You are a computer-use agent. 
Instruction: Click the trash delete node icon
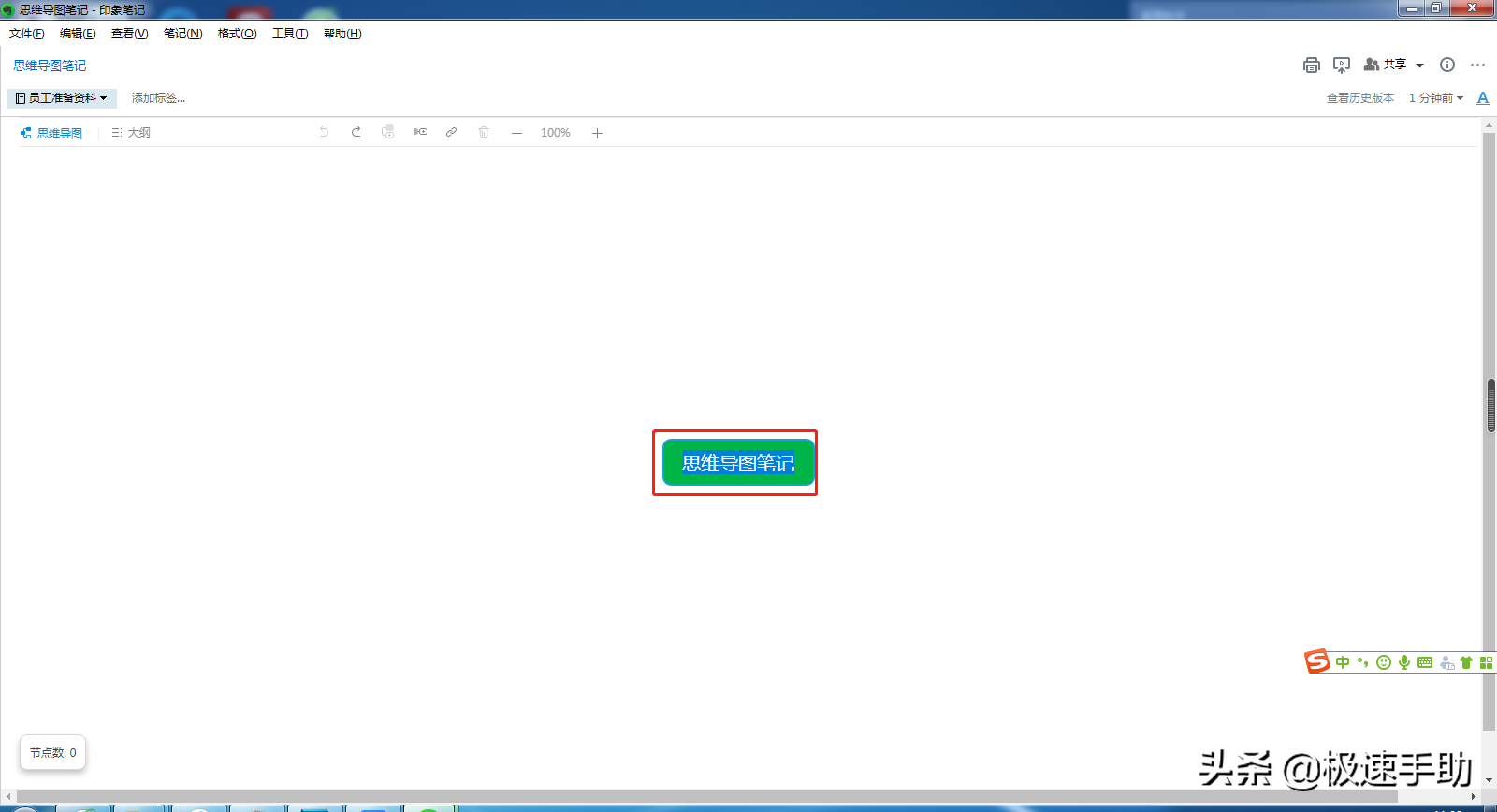(x=484, y=133)
